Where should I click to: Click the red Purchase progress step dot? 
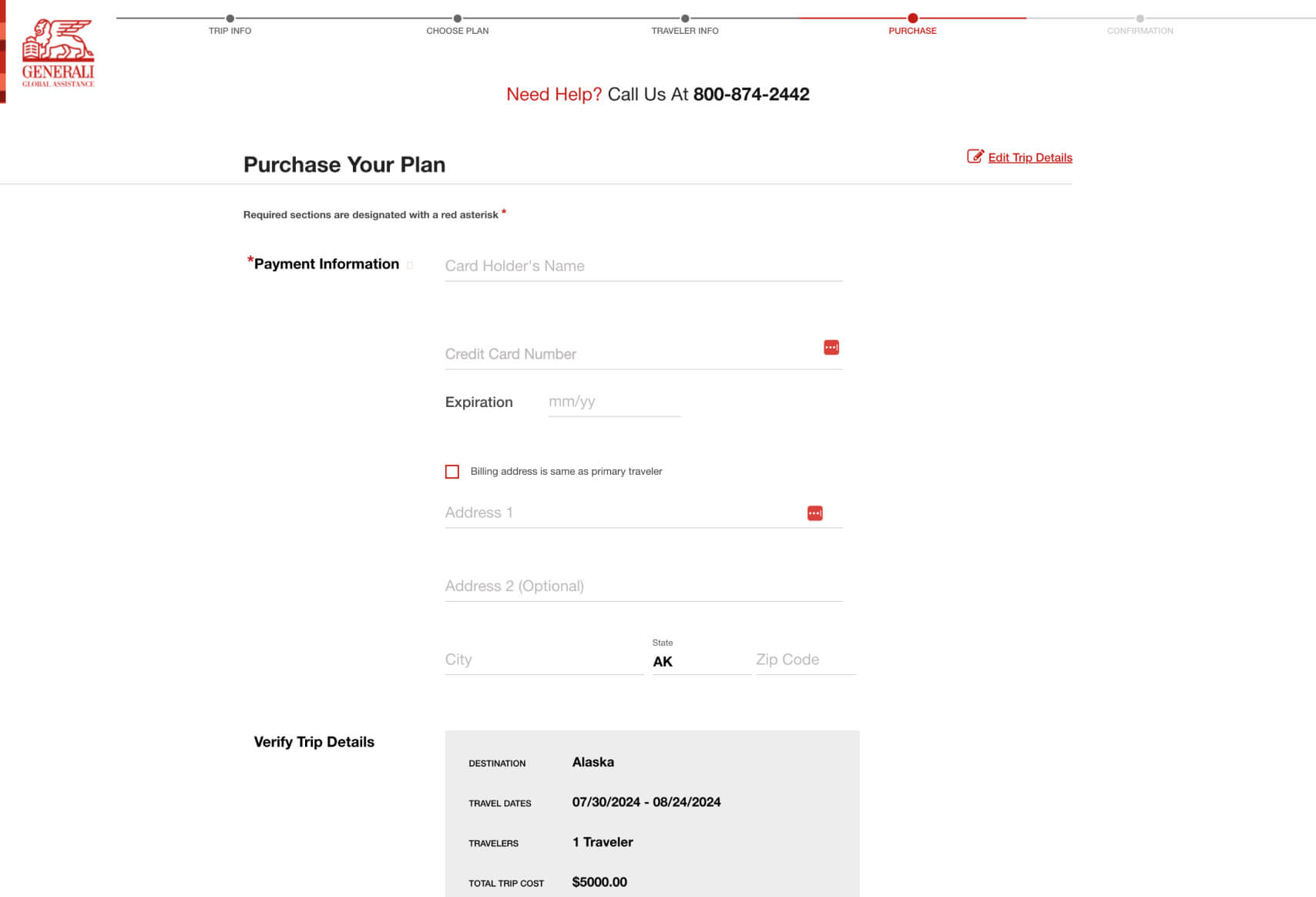tap(912, 18)
